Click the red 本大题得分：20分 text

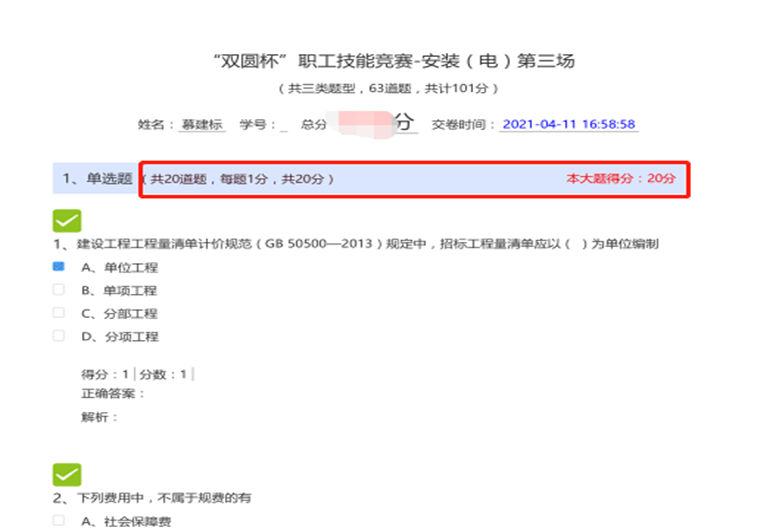click(x=621, y=179)
